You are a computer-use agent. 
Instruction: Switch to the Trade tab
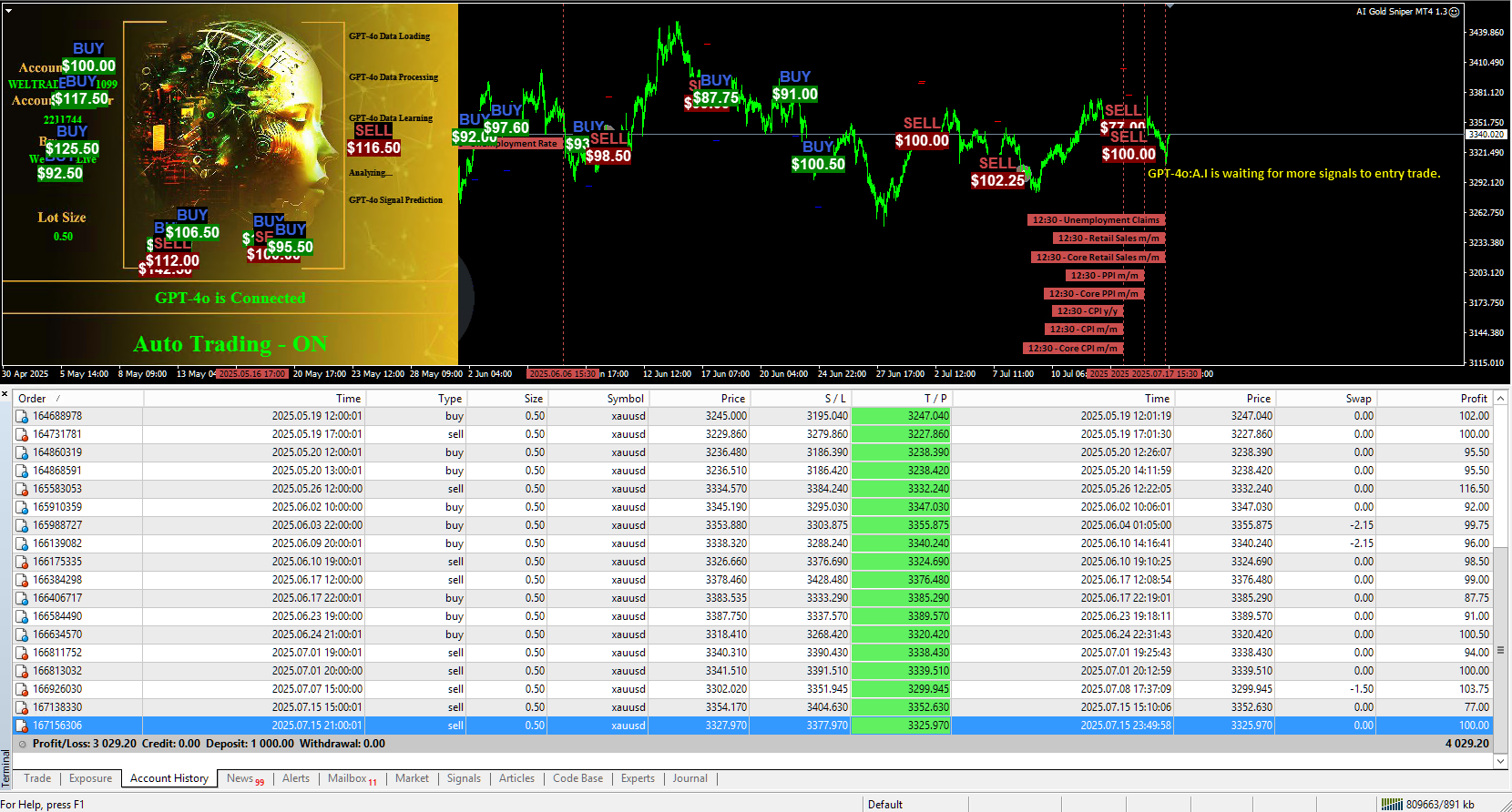[x=37, y=778]
